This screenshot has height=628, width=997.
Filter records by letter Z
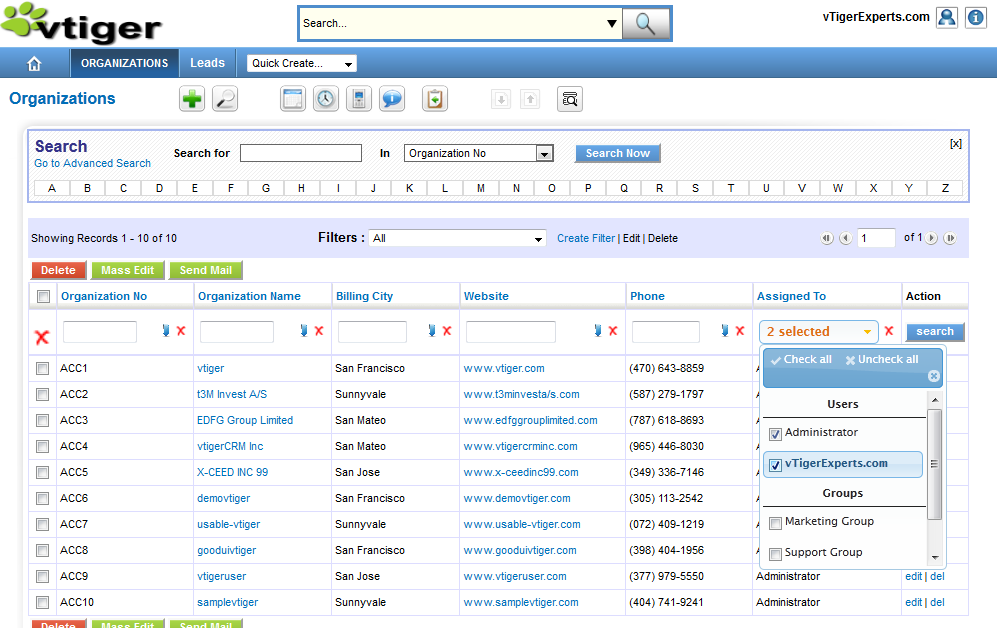945,188
